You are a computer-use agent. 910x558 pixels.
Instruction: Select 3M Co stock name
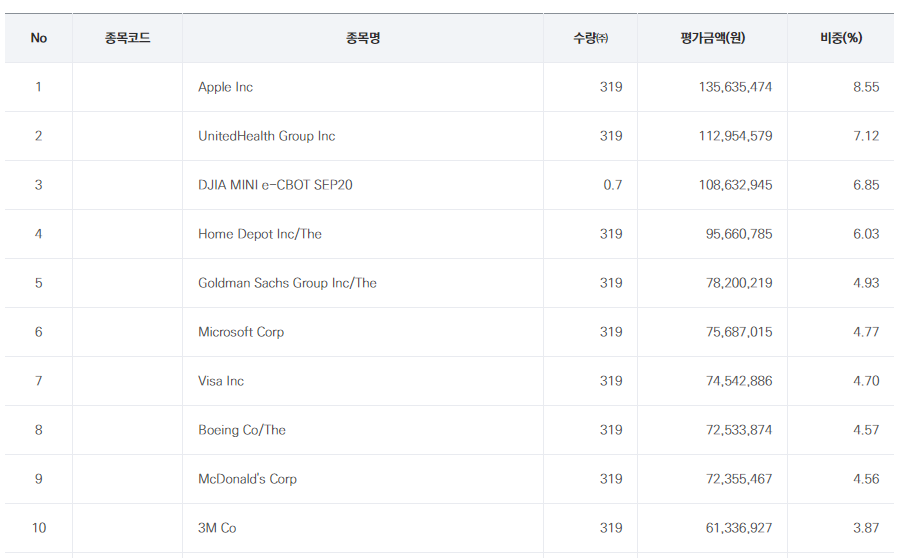(217, 528)
